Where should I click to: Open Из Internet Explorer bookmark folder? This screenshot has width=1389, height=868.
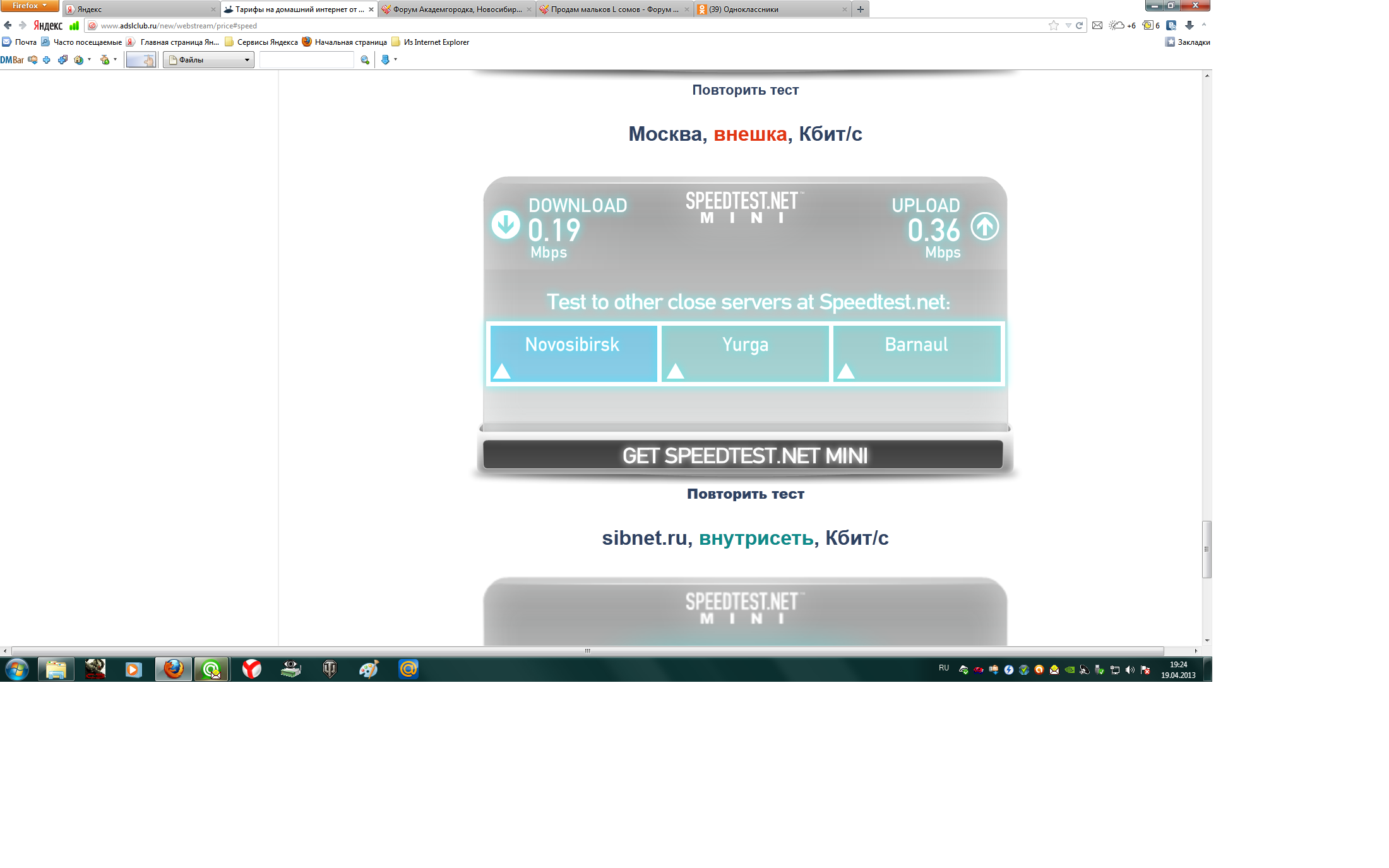(x=431, y=42)
